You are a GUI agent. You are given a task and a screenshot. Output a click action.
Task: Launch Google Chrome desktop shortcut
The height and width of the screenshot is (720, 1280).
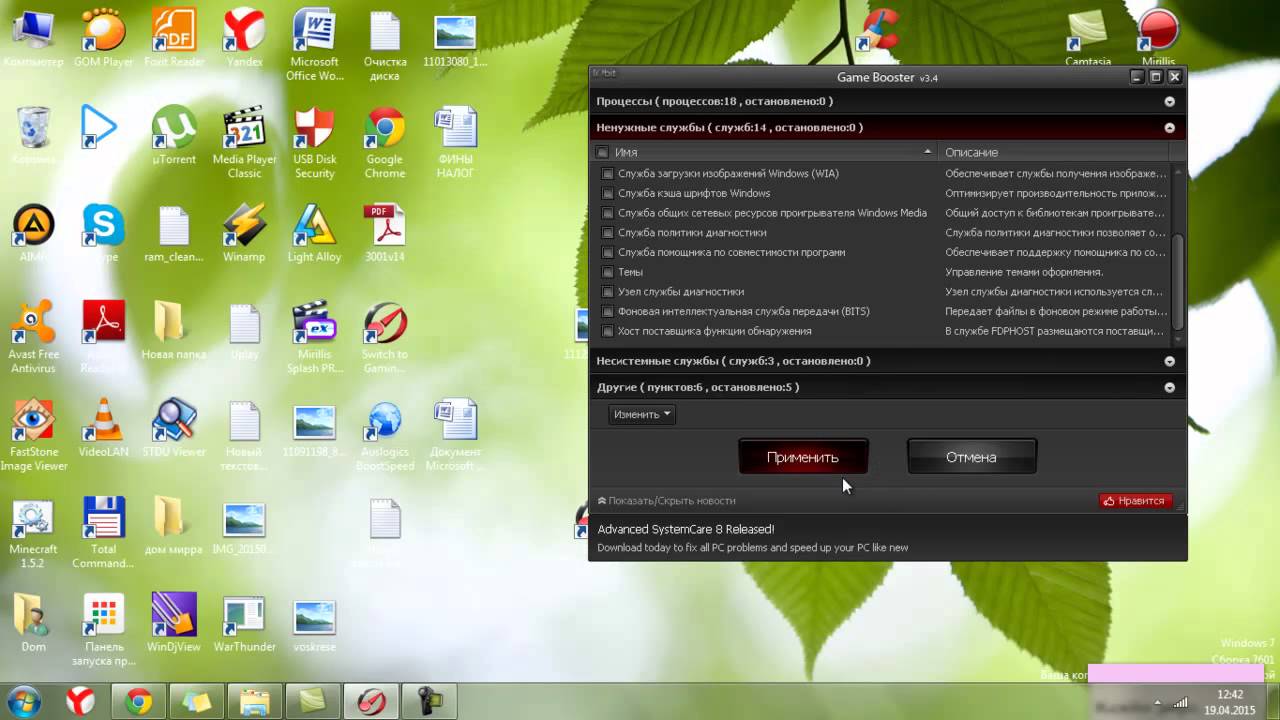385,142
